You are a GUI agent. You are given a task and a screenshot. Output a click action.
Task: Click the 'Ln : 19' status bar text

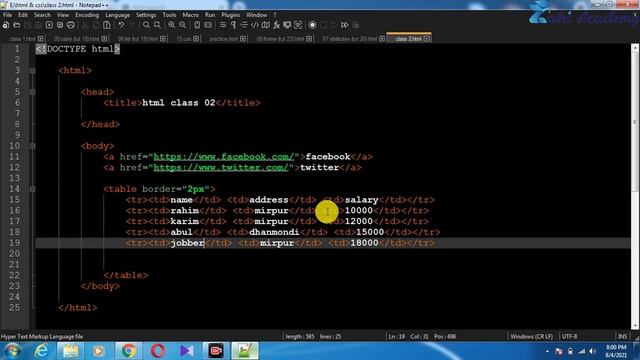397,336
